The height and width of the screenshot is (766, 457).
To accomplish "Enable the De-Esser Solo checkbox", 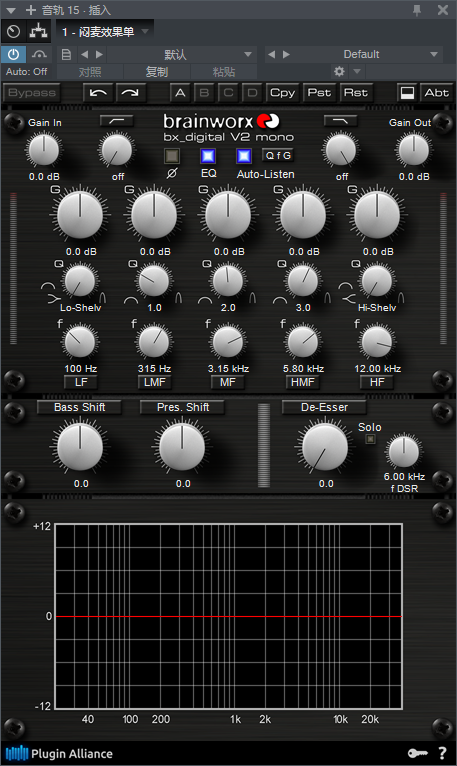I will [x=370, y=439].
